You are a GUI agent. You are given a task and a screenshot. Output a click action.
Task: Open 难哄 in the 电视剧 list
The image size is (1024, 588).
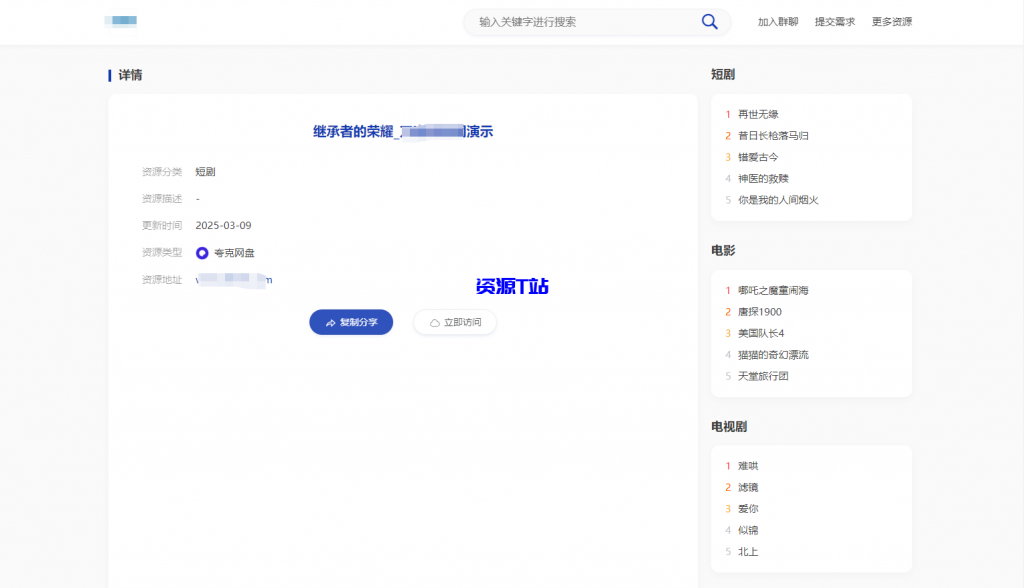(749, 465)
